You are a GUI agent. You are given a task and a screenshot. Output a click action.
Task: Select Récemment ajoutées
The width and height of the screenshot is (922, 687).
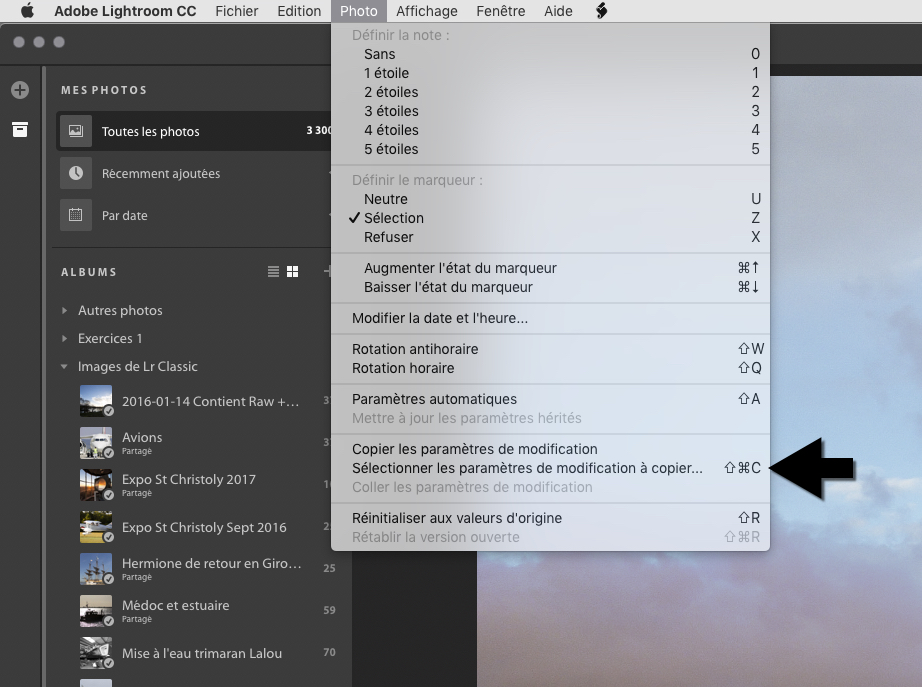click(x=194, y=173)
